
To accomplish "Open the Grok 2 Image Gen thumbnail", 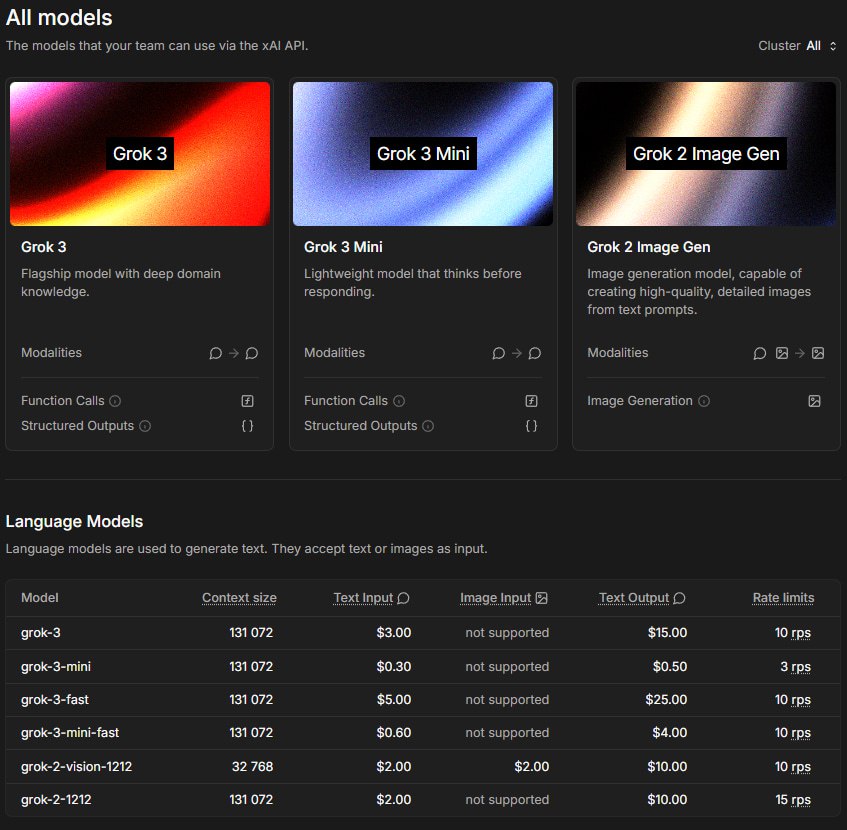I will click(x=706, y=154).
